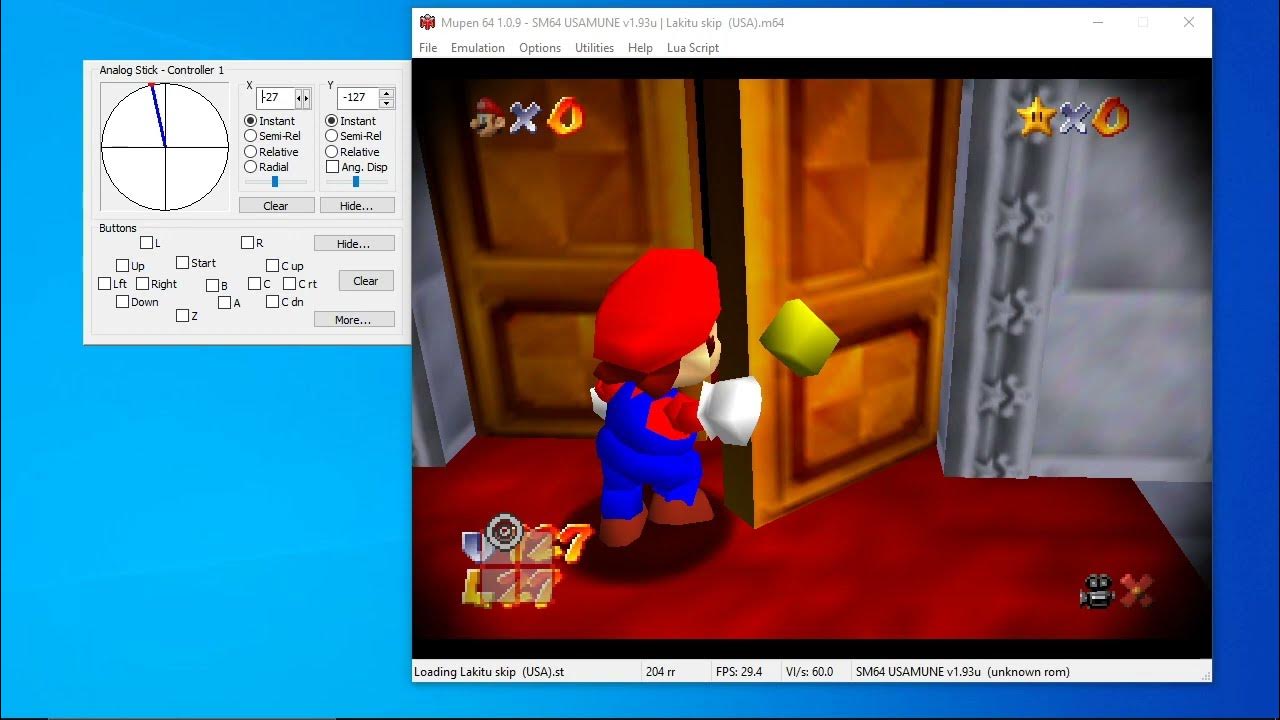Select Relative mode for X axis
Viewport: 1280px width, 720px height.
pos(251,152)
